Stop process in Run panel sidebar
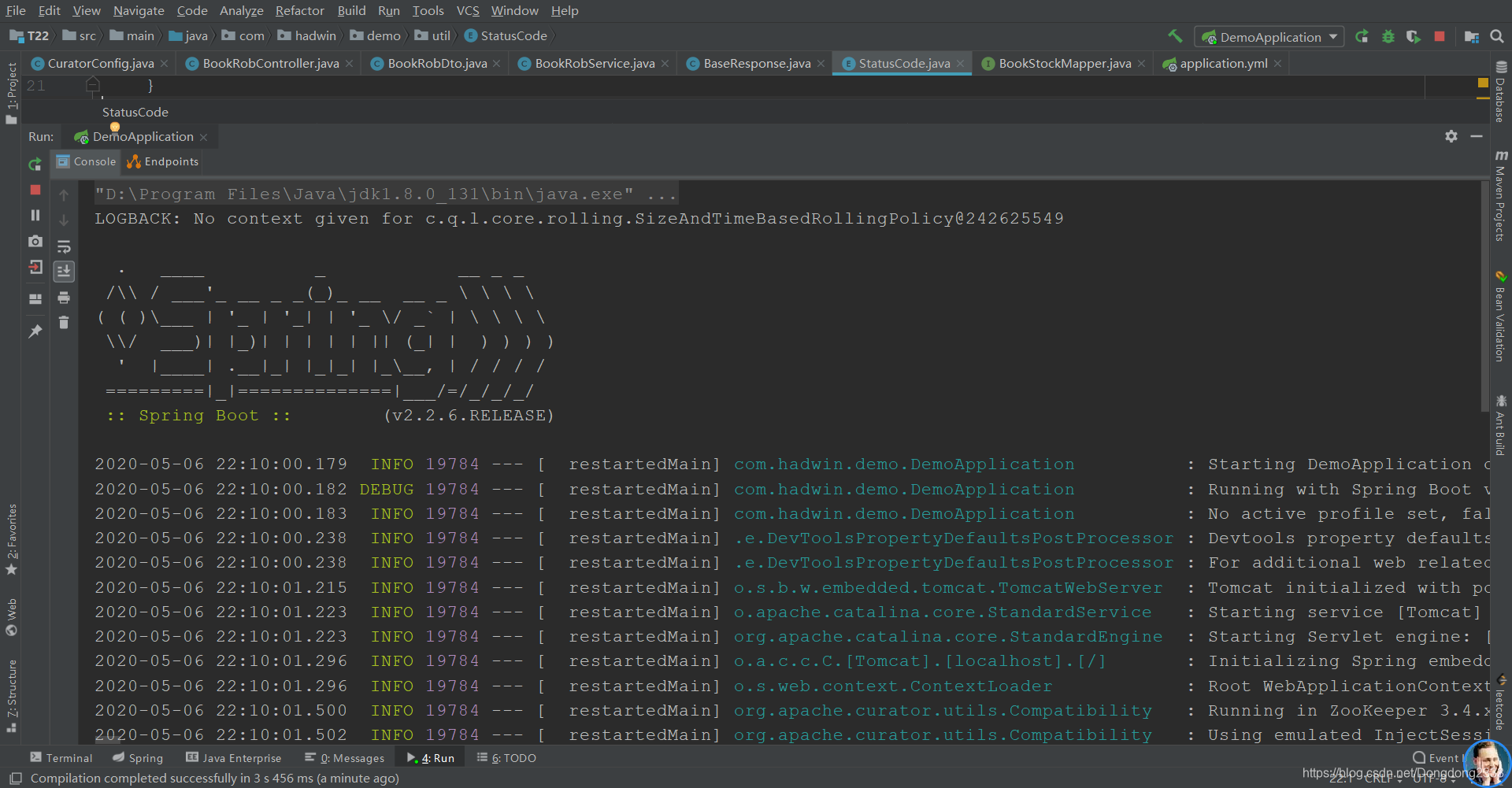The width and height of the screenshot is (1512, 788). point(35,190)
